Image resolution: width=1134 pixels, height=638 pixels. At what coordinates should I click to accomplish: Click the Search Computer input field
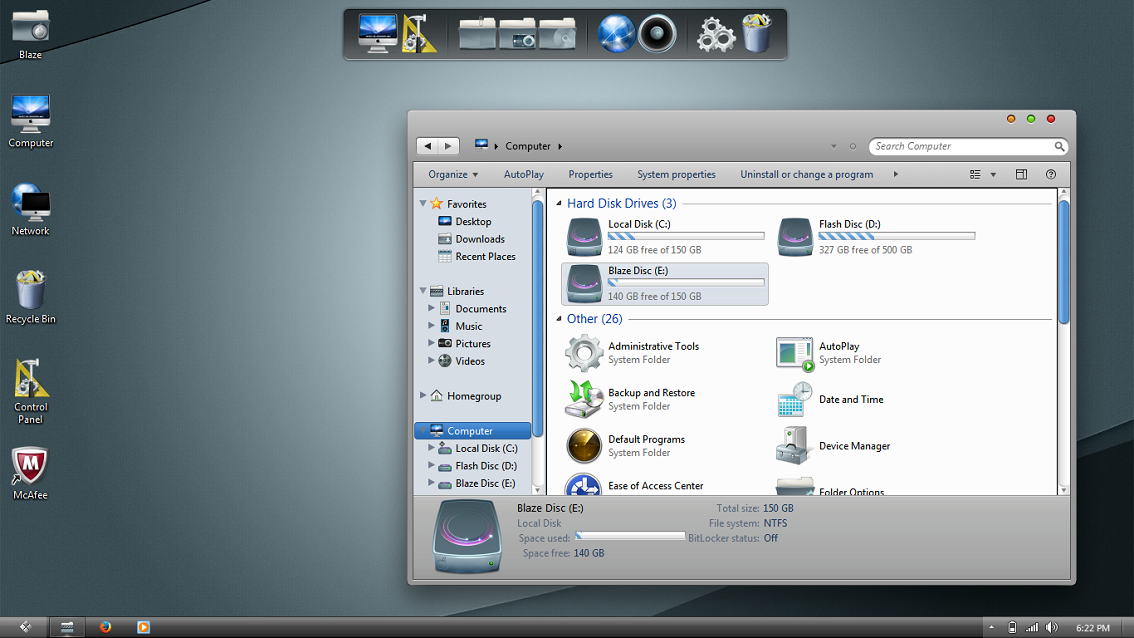tap(960, 146)
